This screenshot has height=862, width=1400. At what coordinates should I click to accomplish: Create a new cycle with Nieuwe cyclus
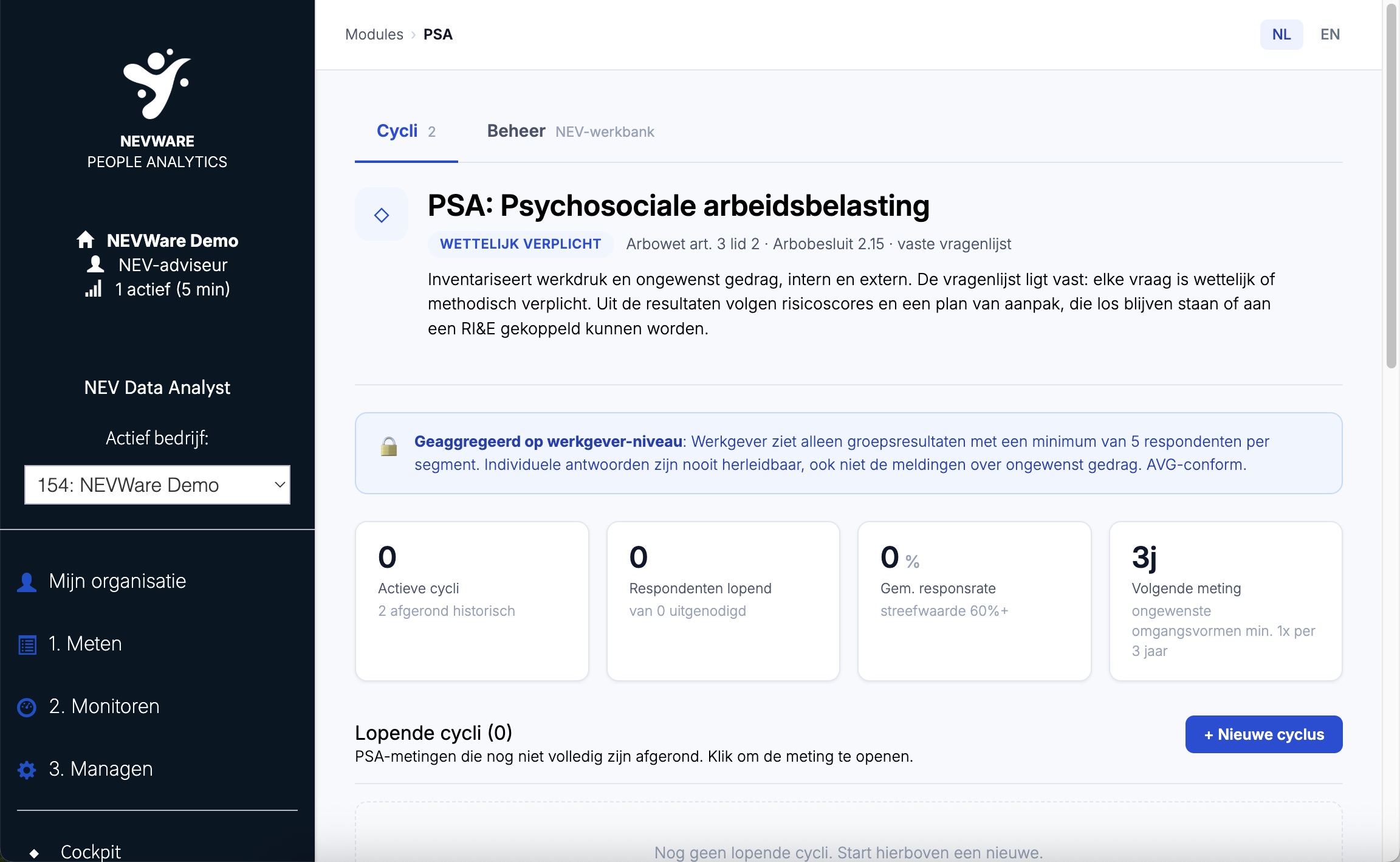(1264, 734)
